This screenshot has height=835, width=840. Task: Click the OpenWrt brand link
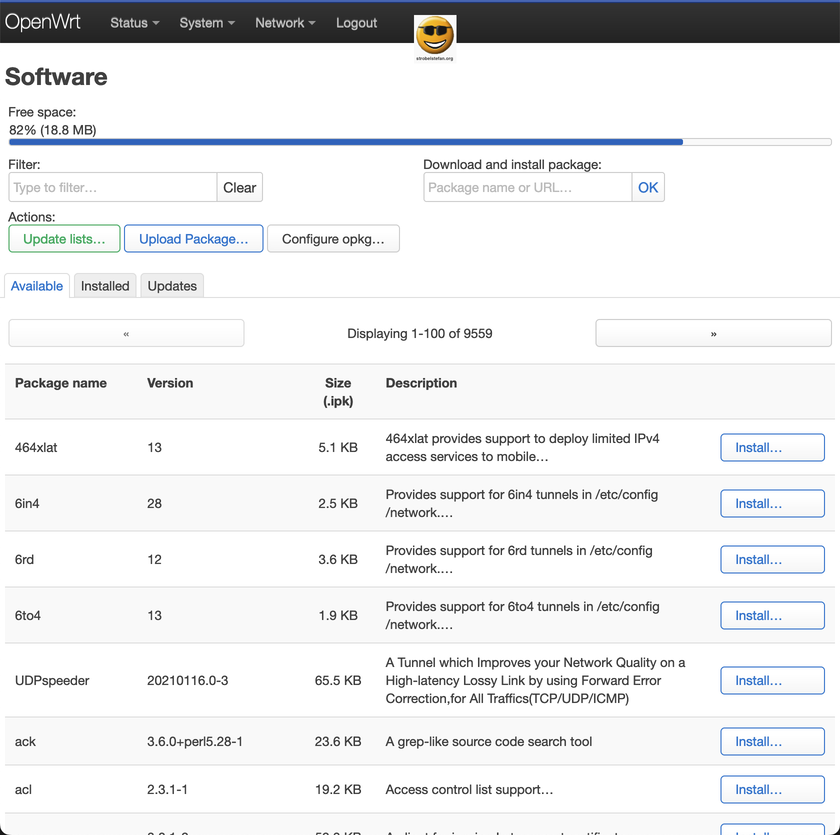point(43,22)
